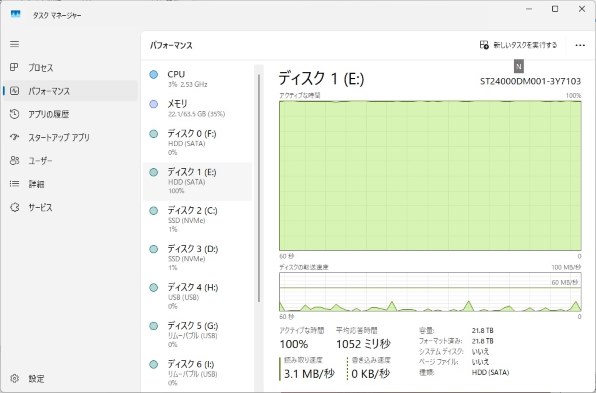Minimize the Task Manager window
This screenshot has width=596, height=393.
[529, 9]
